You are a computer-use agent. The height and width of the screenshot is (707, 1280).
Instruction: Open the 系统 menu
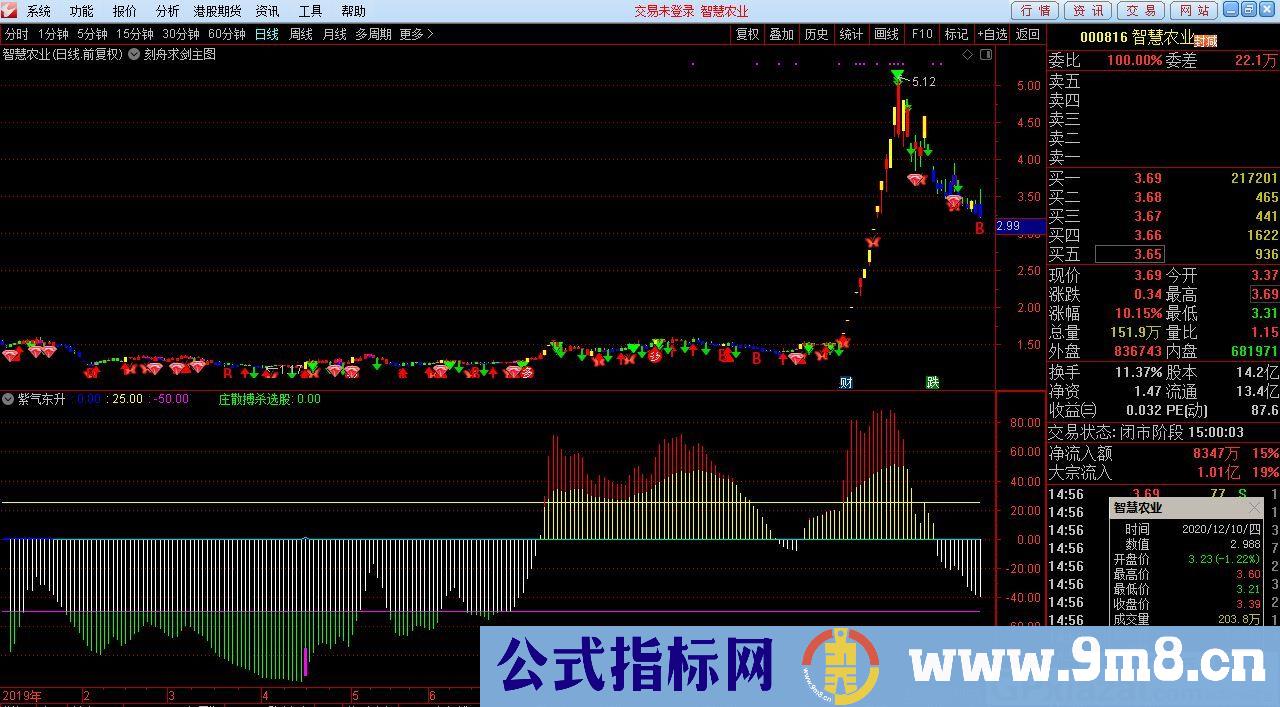(39, 11)
